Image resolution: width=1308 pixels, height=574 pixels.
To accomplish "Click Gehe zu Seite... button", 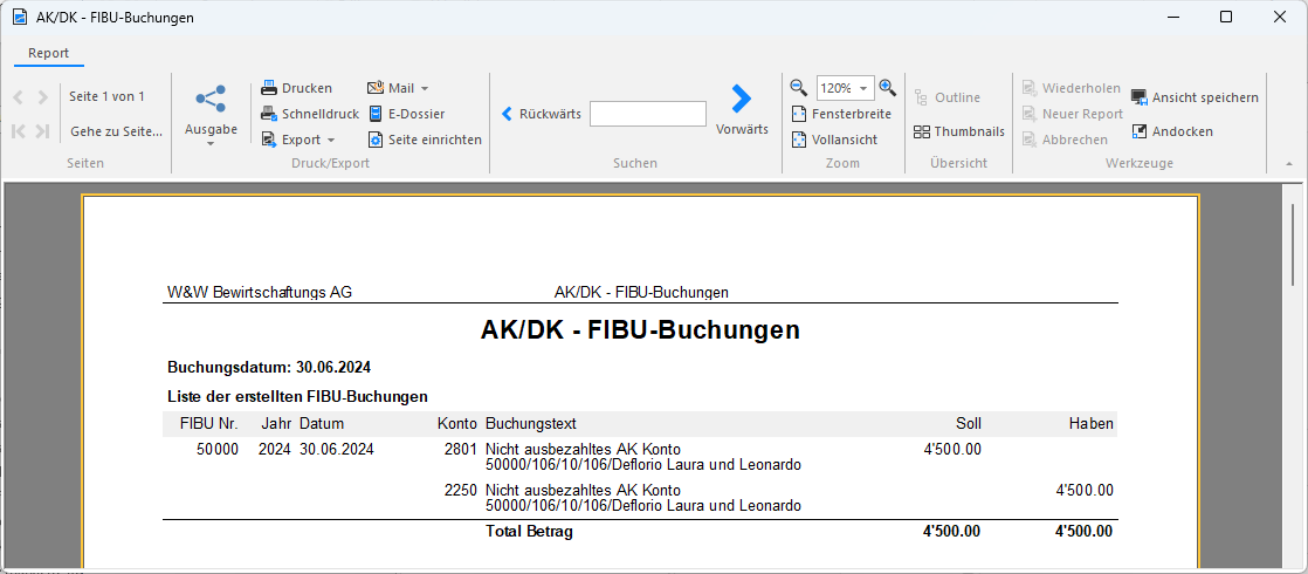I will (116, 131).
